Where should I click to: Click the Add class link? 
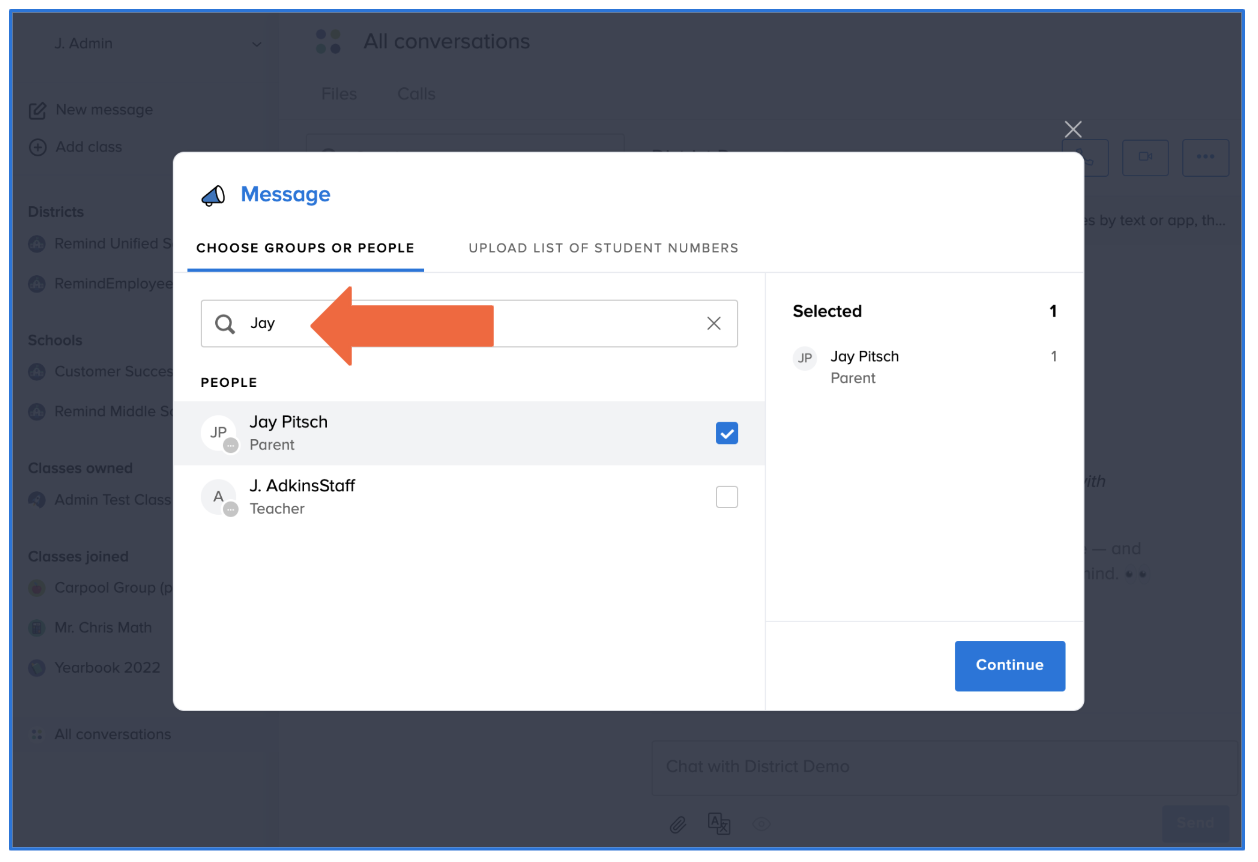click(x=88, y=147)
